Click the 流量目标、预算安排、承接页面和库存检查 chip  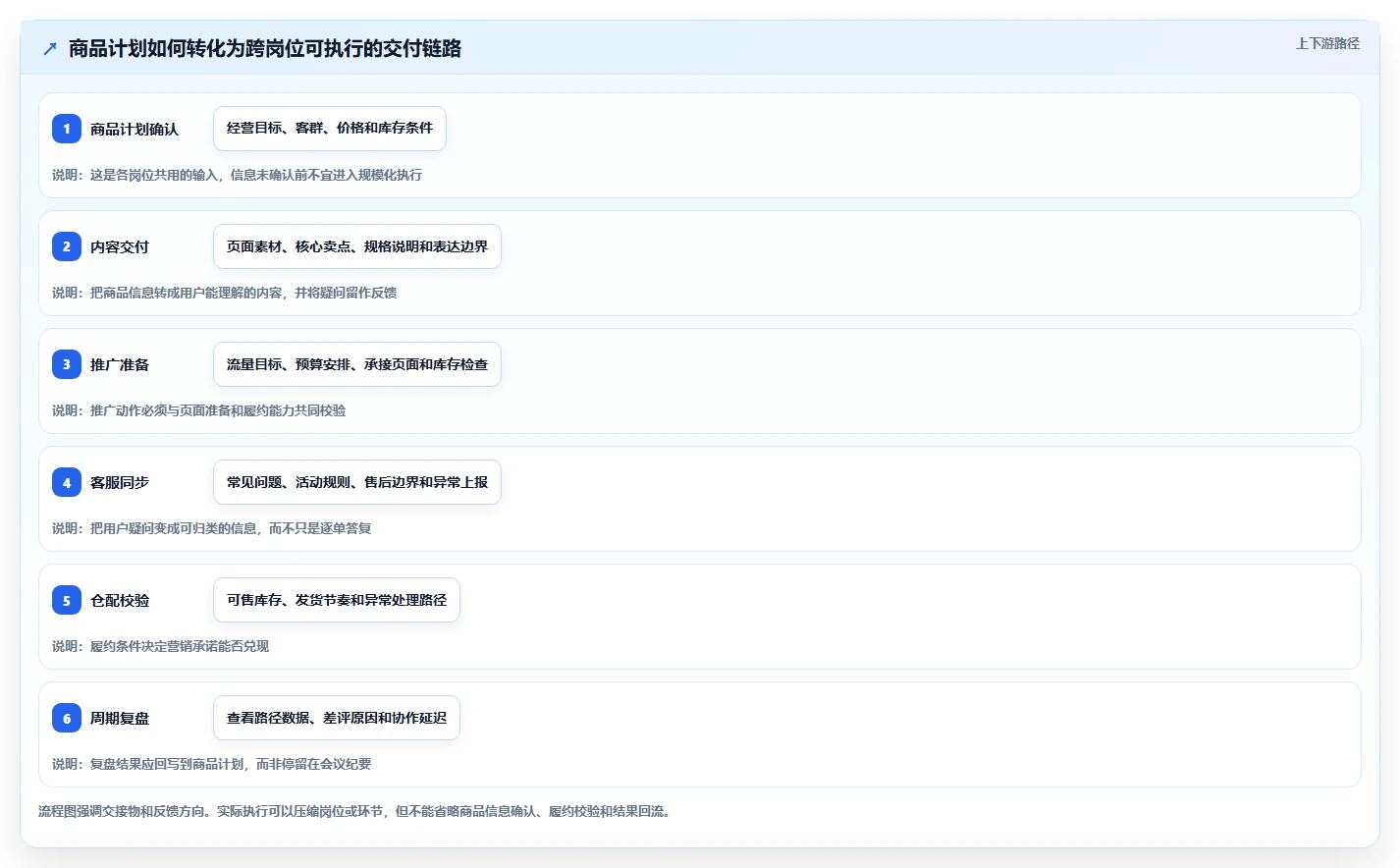click(x=357, y=364)
